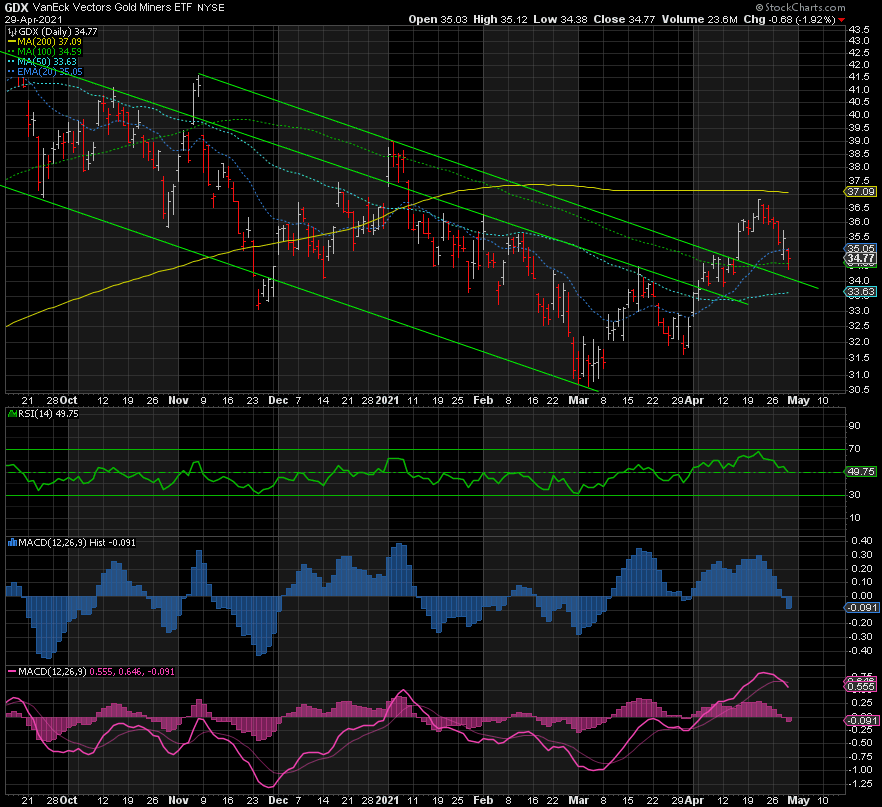Image resolution: width=882 pixels, height=807 pixels.
Task: Click the GDX (Daily) 34.77 legend entry
Action: click(58, 32)
